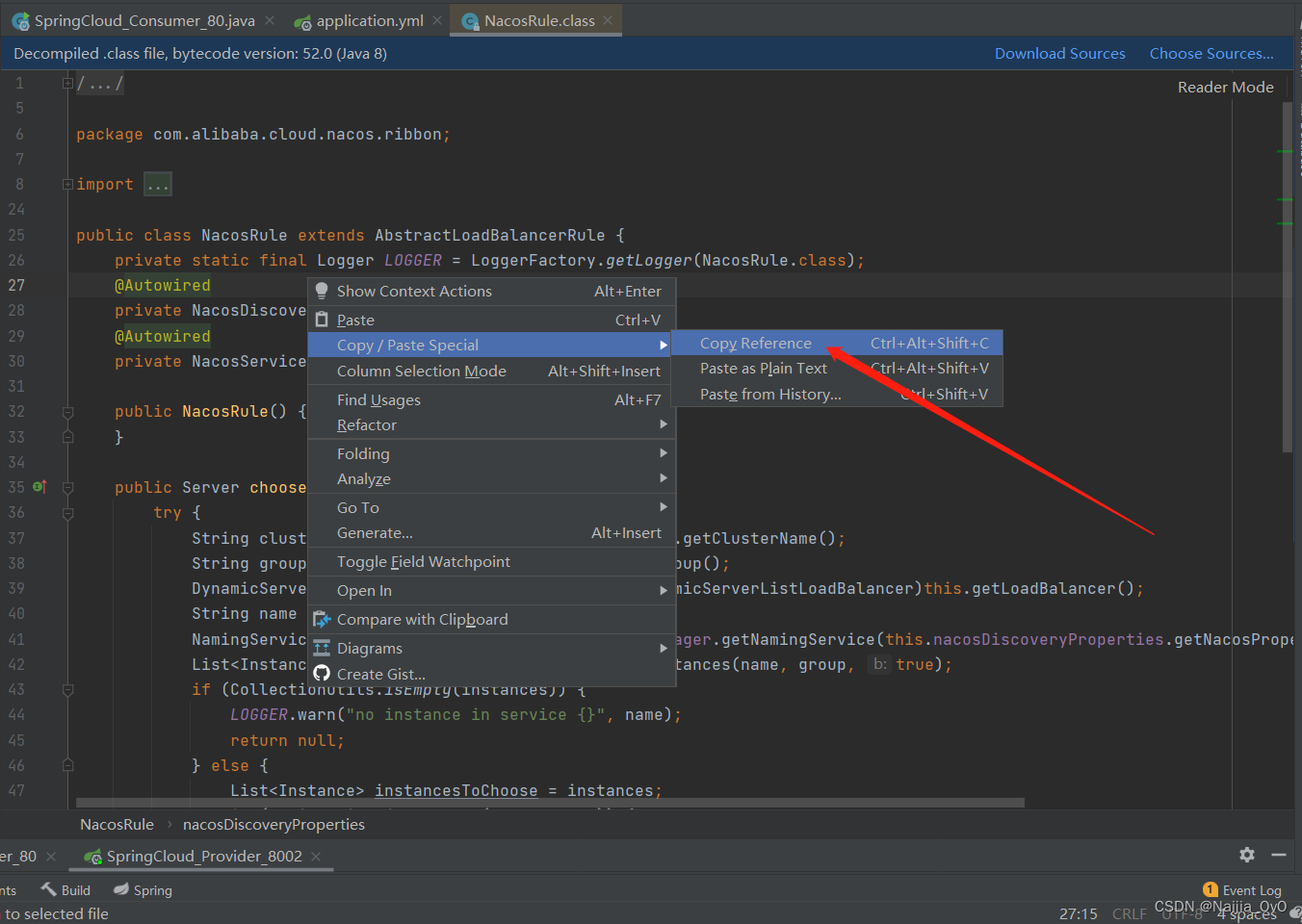Close the application.yml tab

coord(437,20)
